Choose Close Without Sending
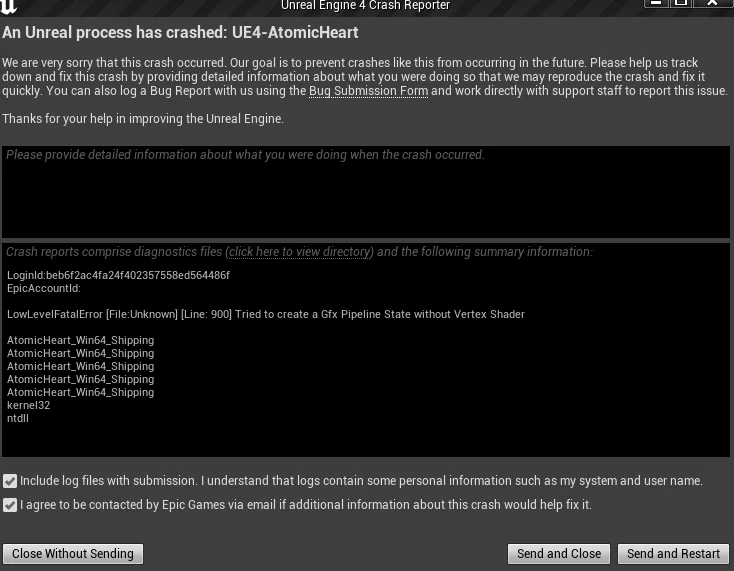Image resolution: width=734 pixels, height=571 pixels. [x=73, y=554]
